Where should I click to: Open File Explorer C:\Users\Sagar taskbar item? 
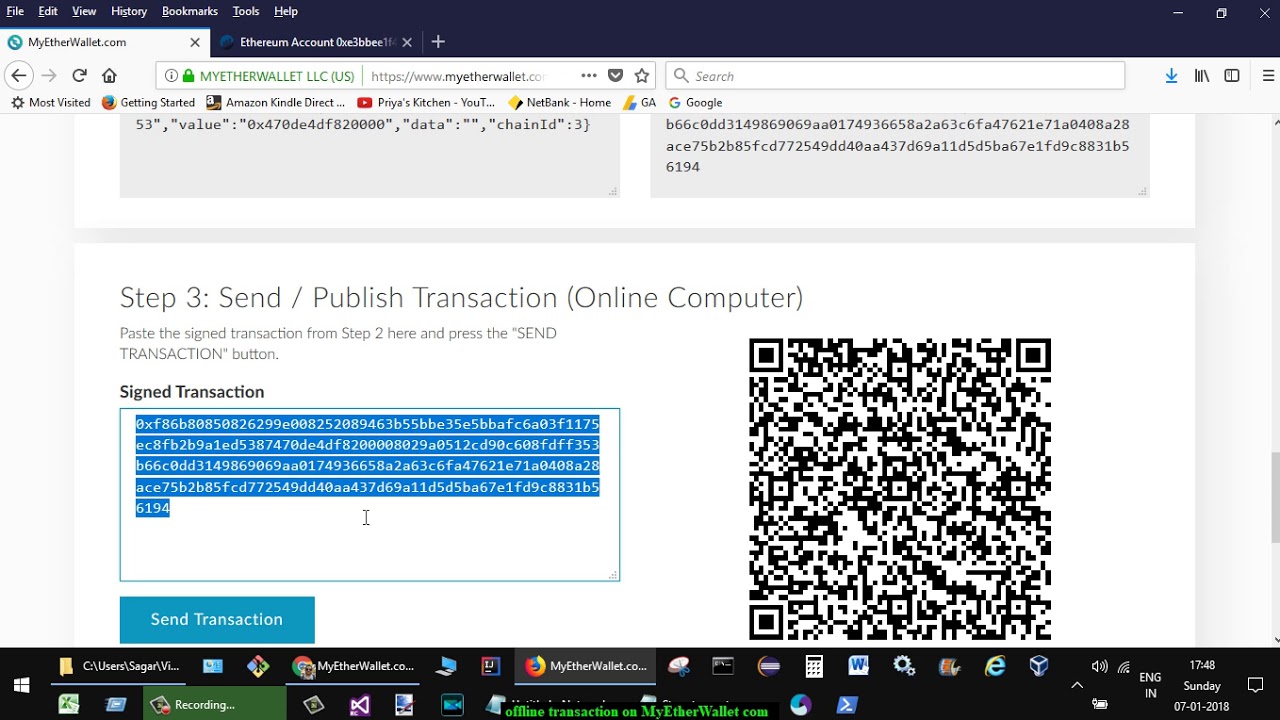[x=119, y=666]
